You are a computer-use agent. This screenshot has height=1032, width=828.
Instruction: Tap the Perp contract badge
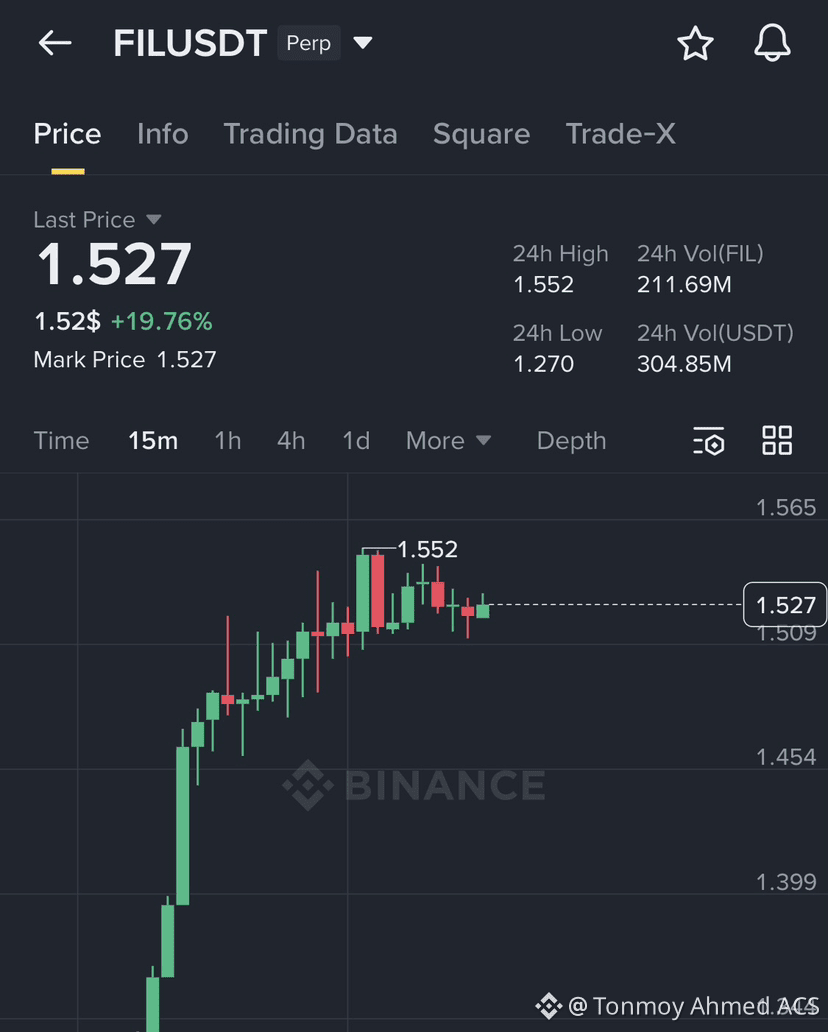tap(309, 43)
